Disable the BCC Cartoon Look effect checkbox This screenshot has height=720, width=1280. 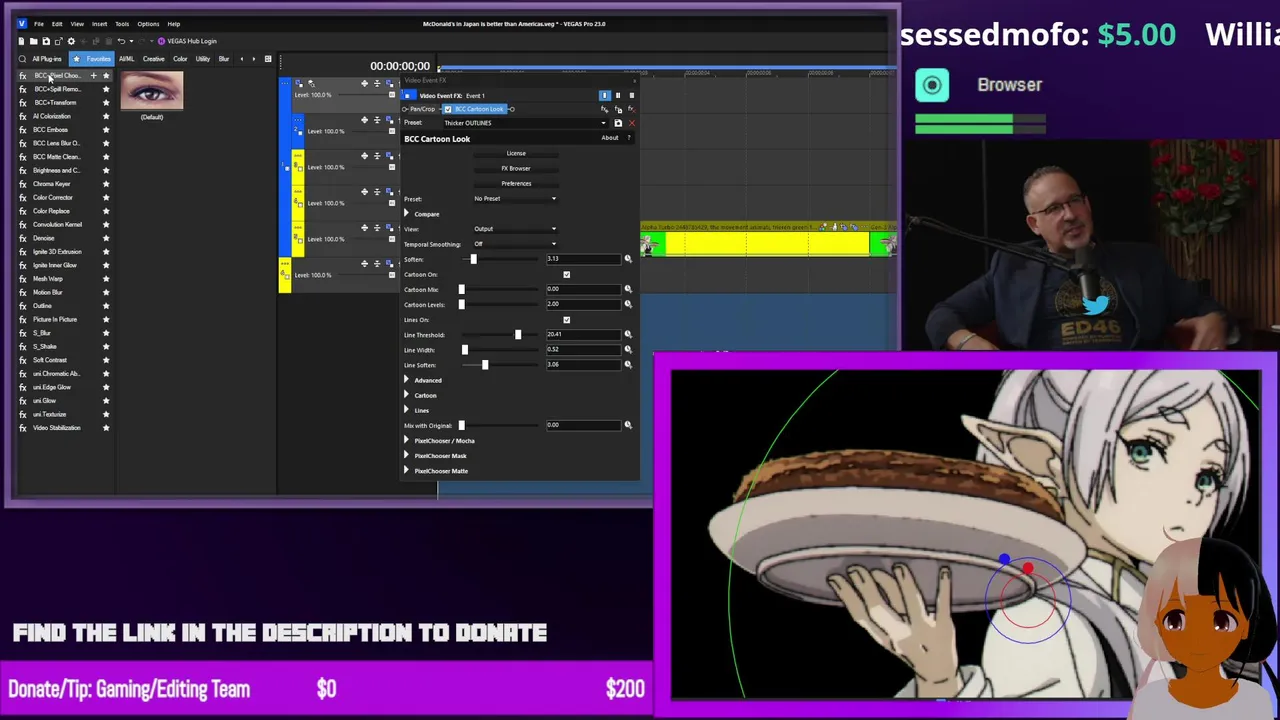coord(448,109)
